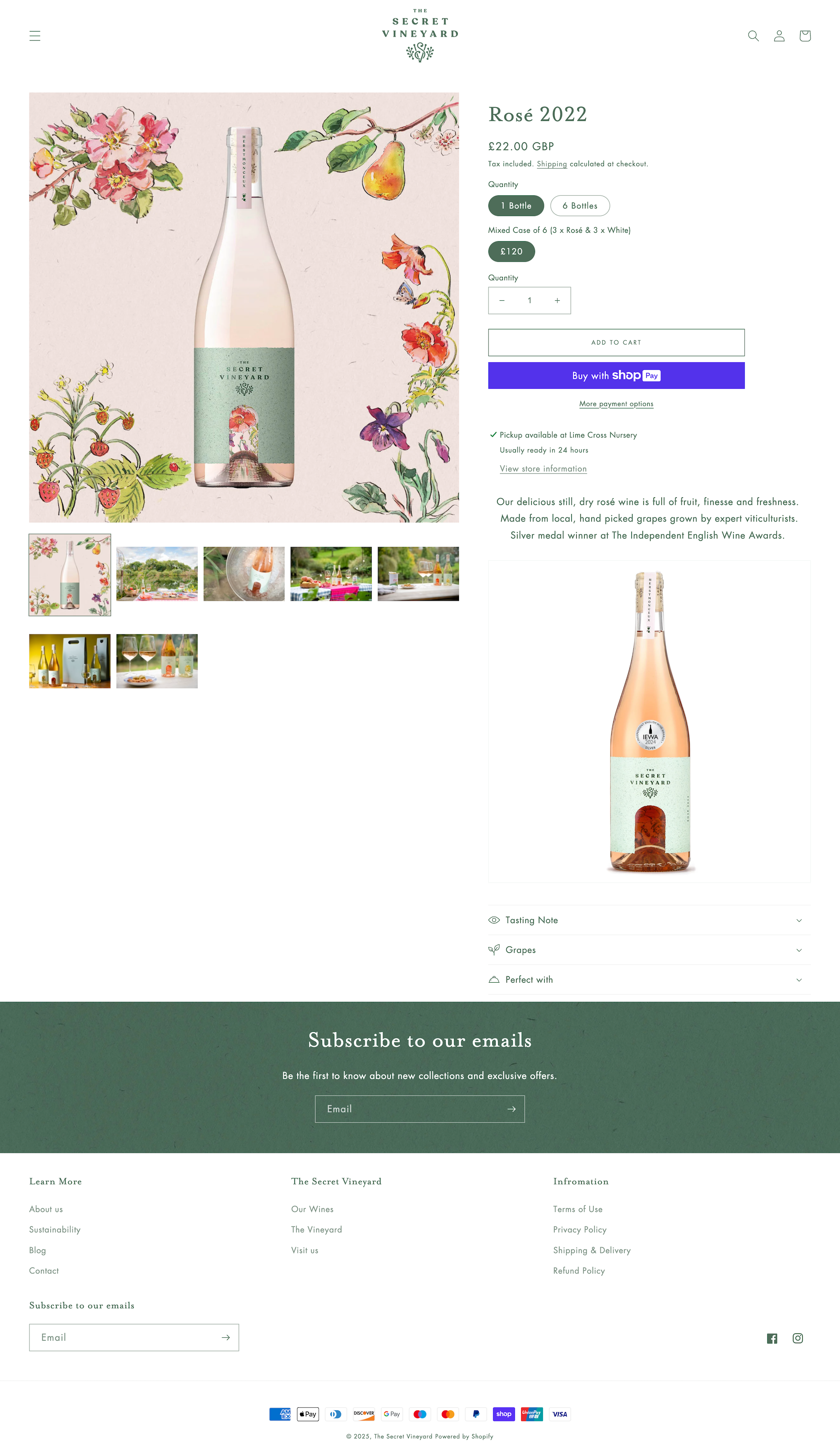The image size is (840, 1449).
Task: Expand the Perfect with section
Action: [x=649, y=980]
